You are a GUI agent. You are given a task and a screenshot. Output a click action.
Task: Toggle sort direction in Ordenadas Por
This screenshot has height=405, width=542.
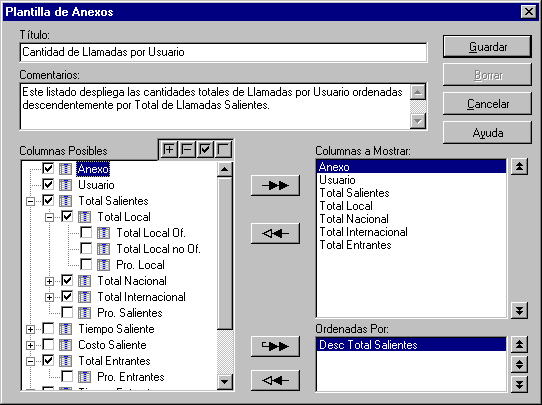[519, 364]
